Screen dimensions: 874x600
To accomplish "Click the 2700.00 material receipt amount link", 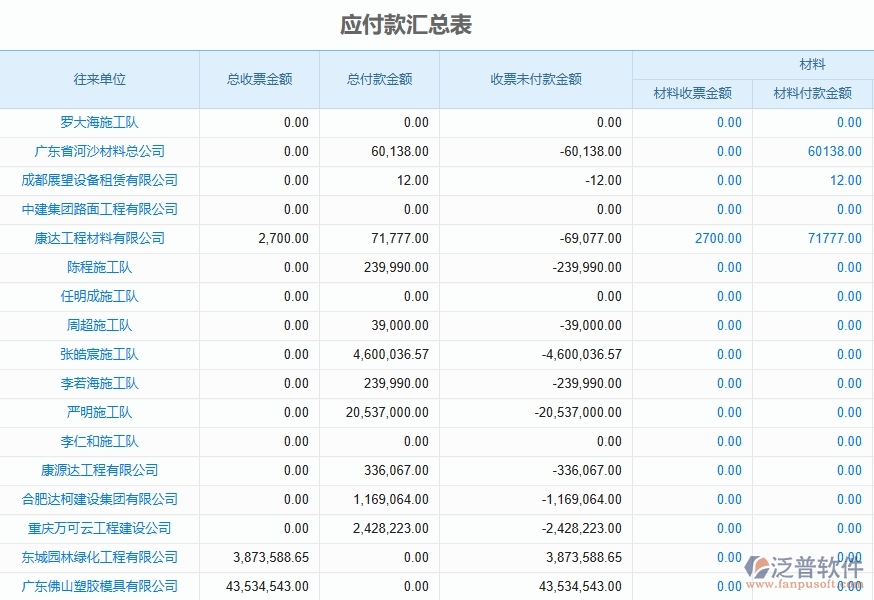I will point(717,238).
